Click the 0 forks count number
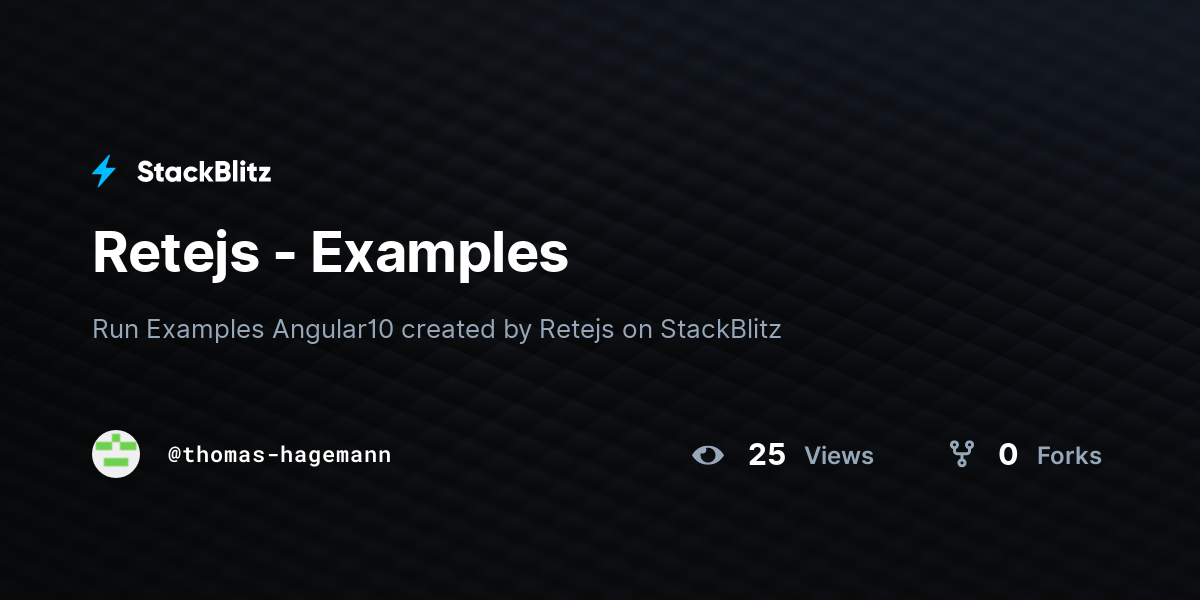The width and height of the screenshot is (1200, 600). (1008, 455)
